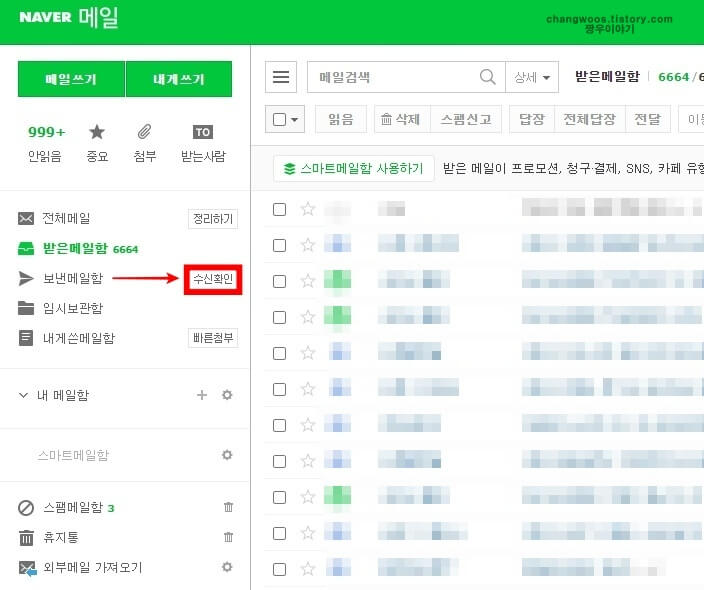
Task: Click the envelope icon for 전체메일
Action: pos(26,219)
